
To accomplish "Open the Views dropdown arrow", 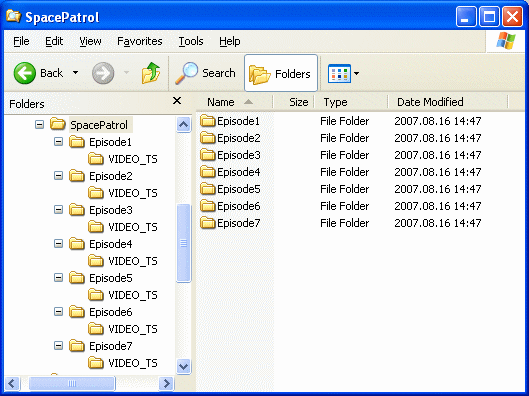I will point(356,73).
